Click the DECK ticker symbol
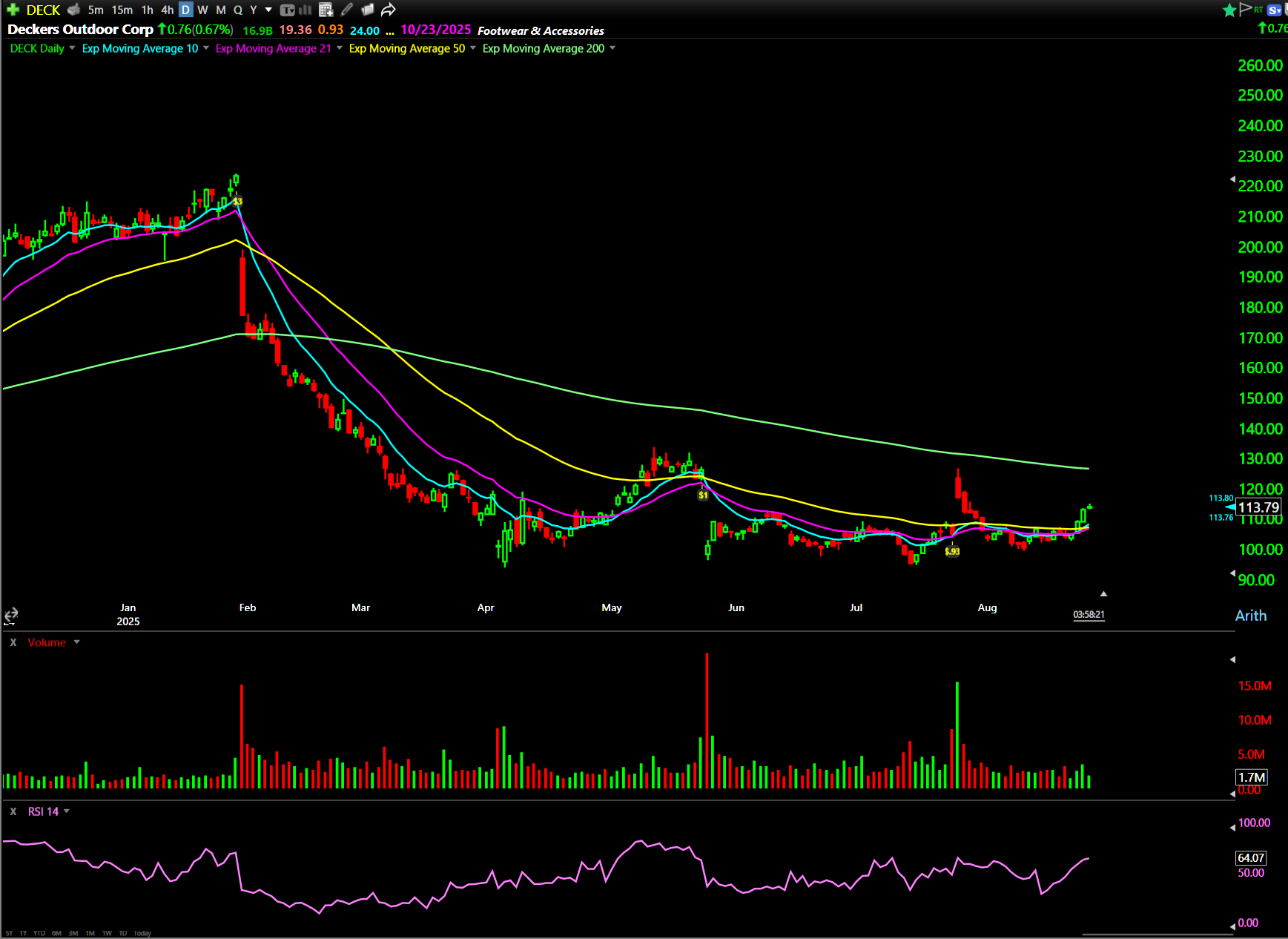The image size is (1288, 939). click(43, 10)
